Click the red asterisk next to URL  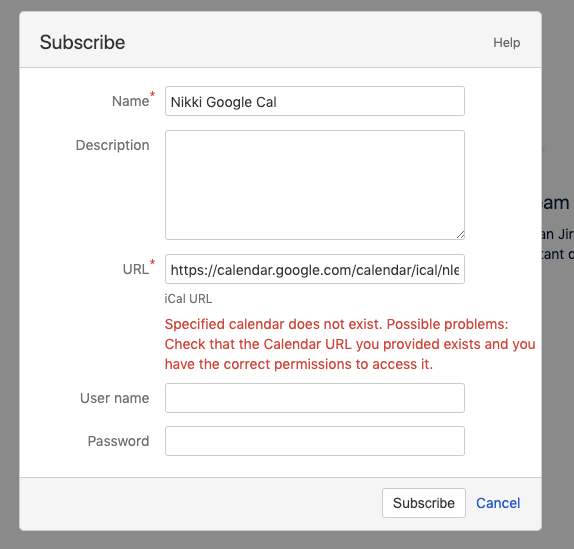click(152, 262)
